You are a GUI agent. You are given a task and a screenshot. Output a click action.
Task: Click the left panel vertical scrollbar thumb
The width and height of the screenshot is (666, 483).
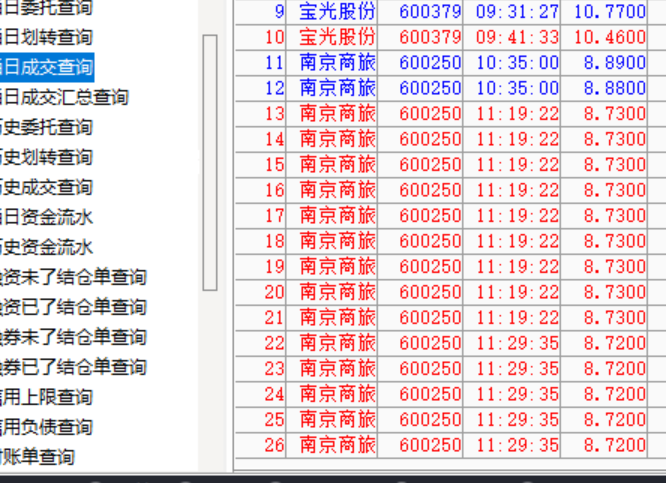pos(210,163)
